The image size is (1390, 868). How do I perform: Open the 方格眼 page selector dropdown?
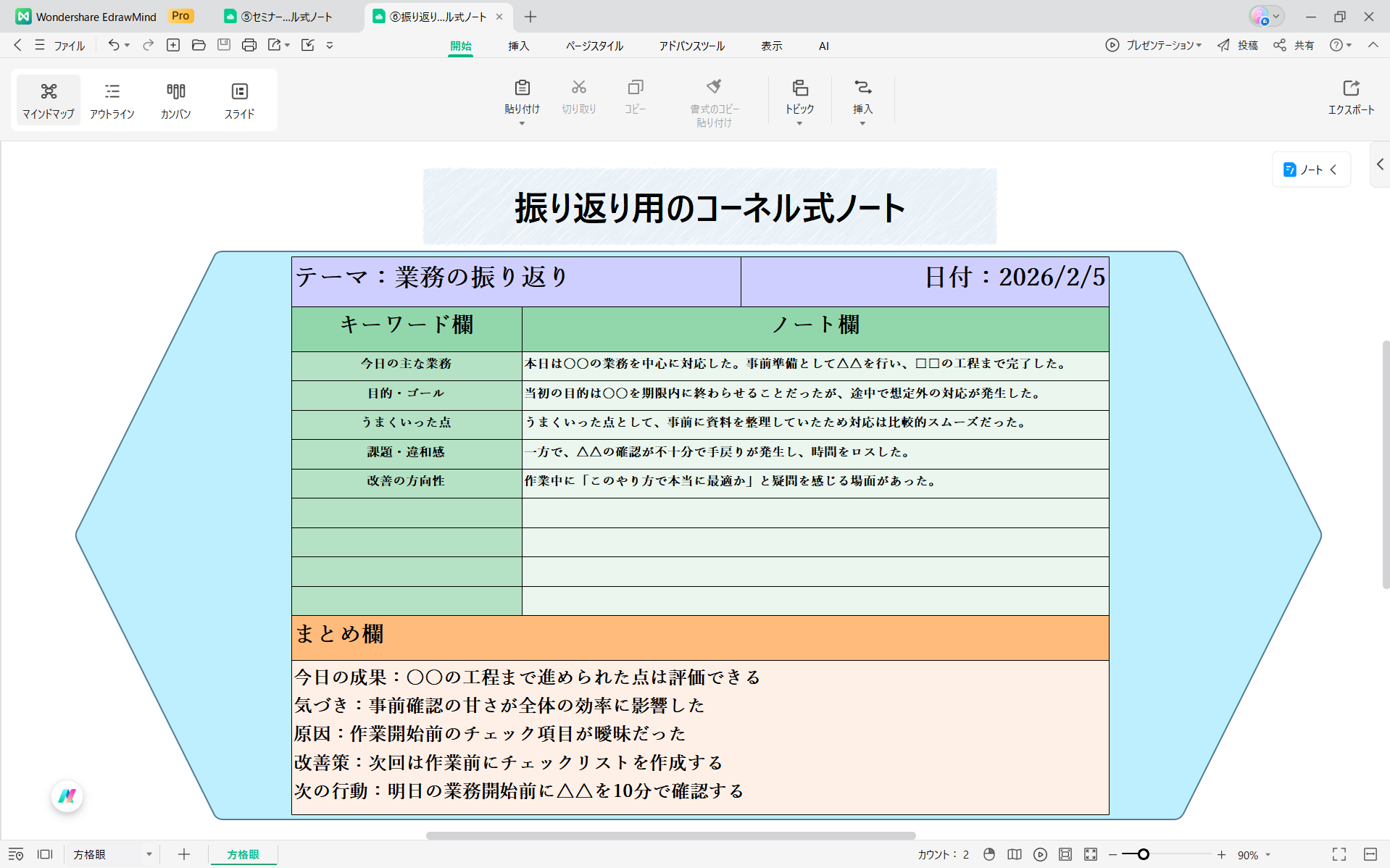149,854
